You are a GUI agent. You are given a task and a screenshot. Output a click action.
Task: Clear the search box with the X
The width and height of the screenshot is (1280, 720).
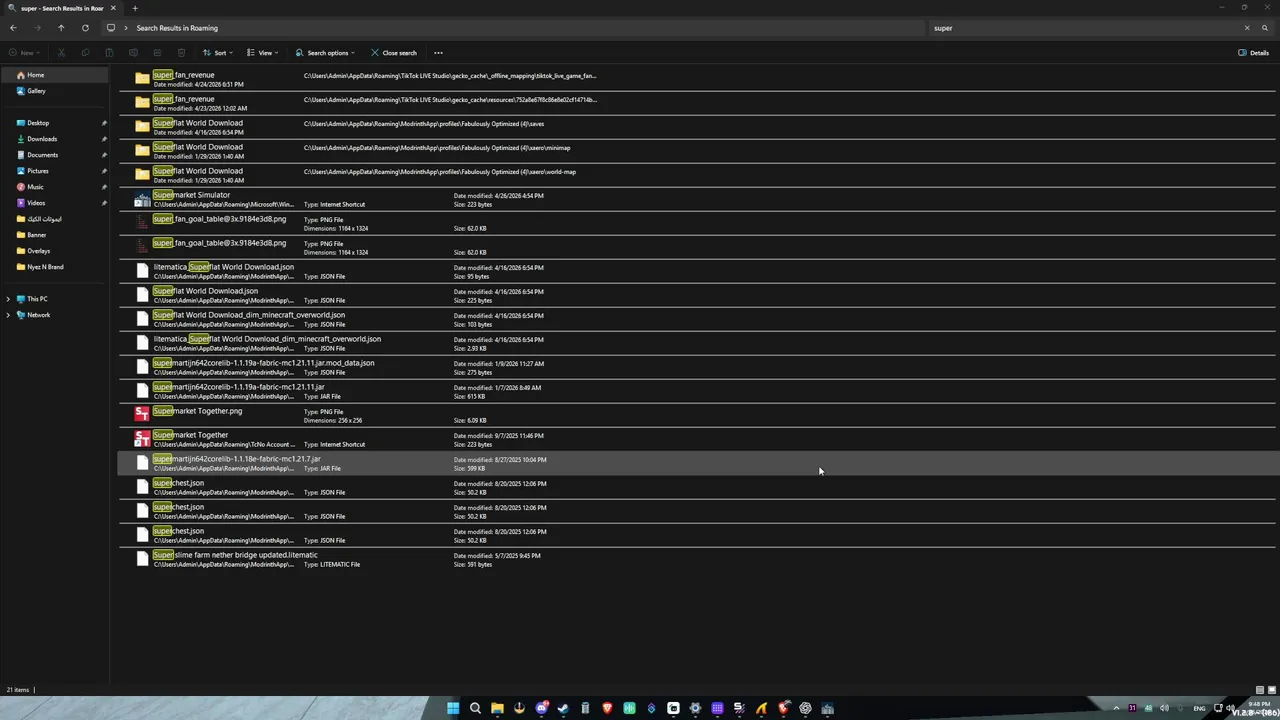[1247, 28]
